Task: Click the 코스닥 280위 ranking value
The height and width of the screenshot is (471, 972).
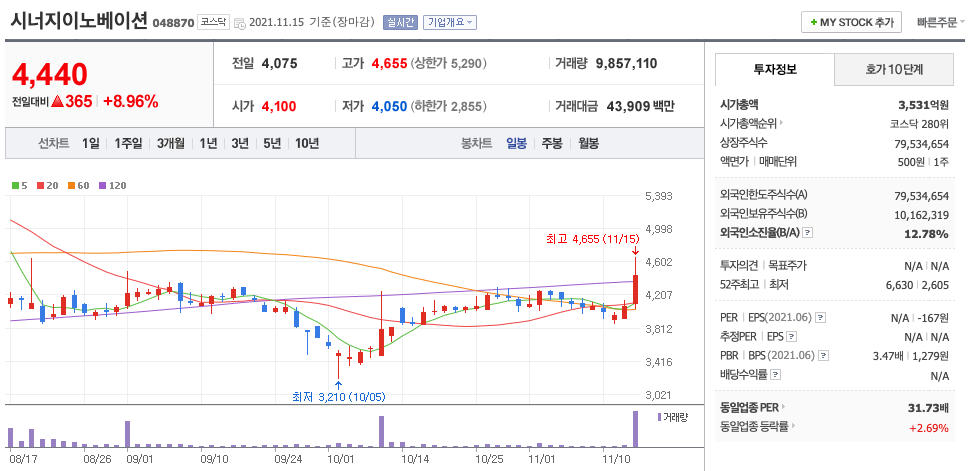Action: (920, 123)
